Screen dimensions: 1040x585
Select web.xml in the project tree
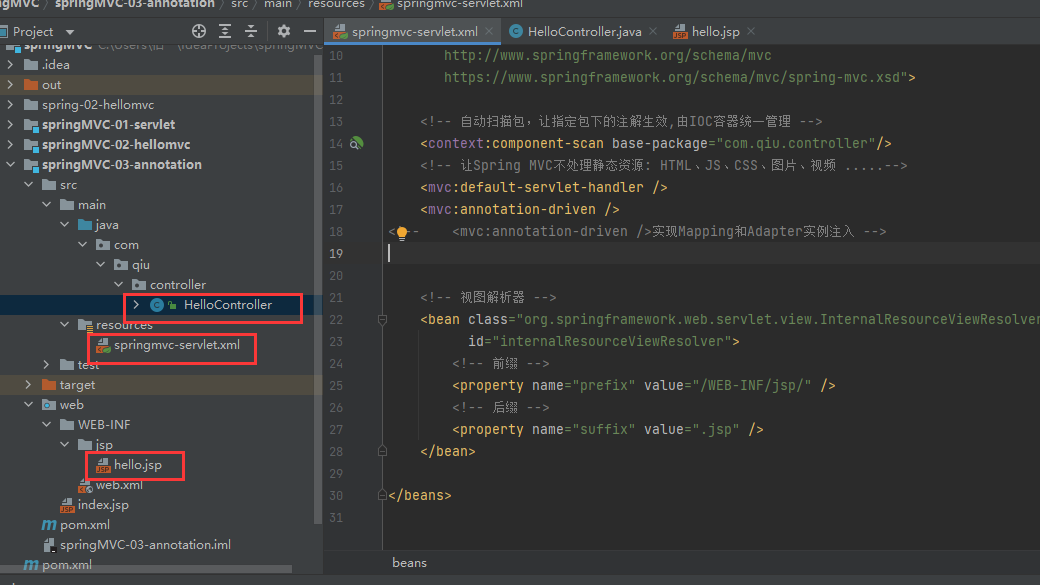coord(119,485)
